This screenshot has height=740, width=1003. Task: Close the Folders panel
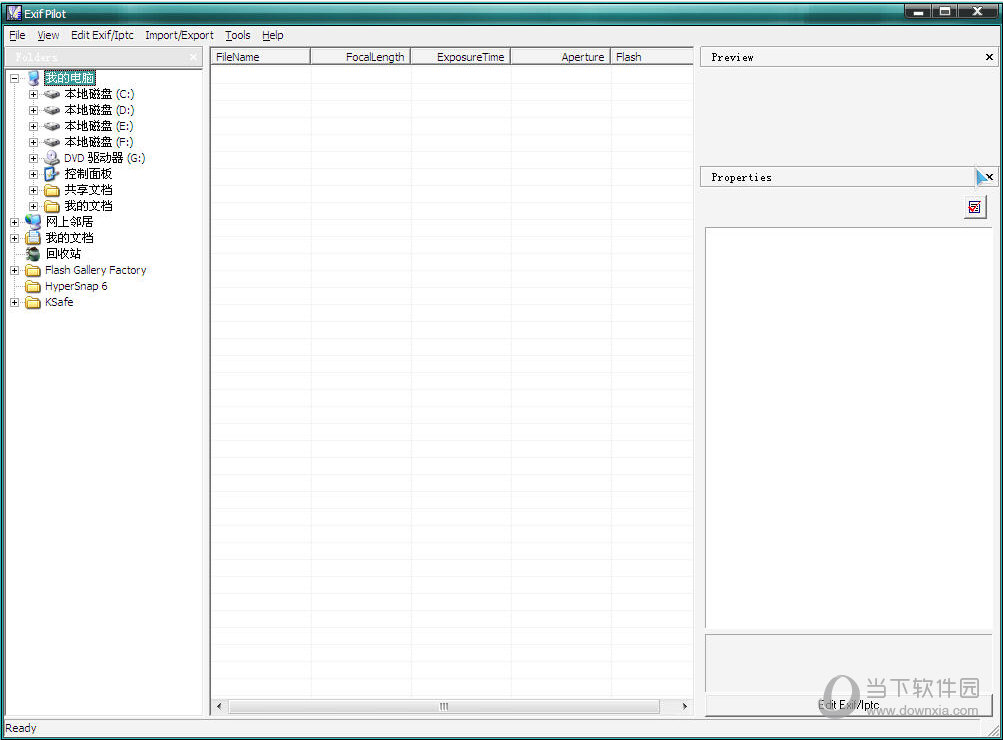(x=193, y=57)
